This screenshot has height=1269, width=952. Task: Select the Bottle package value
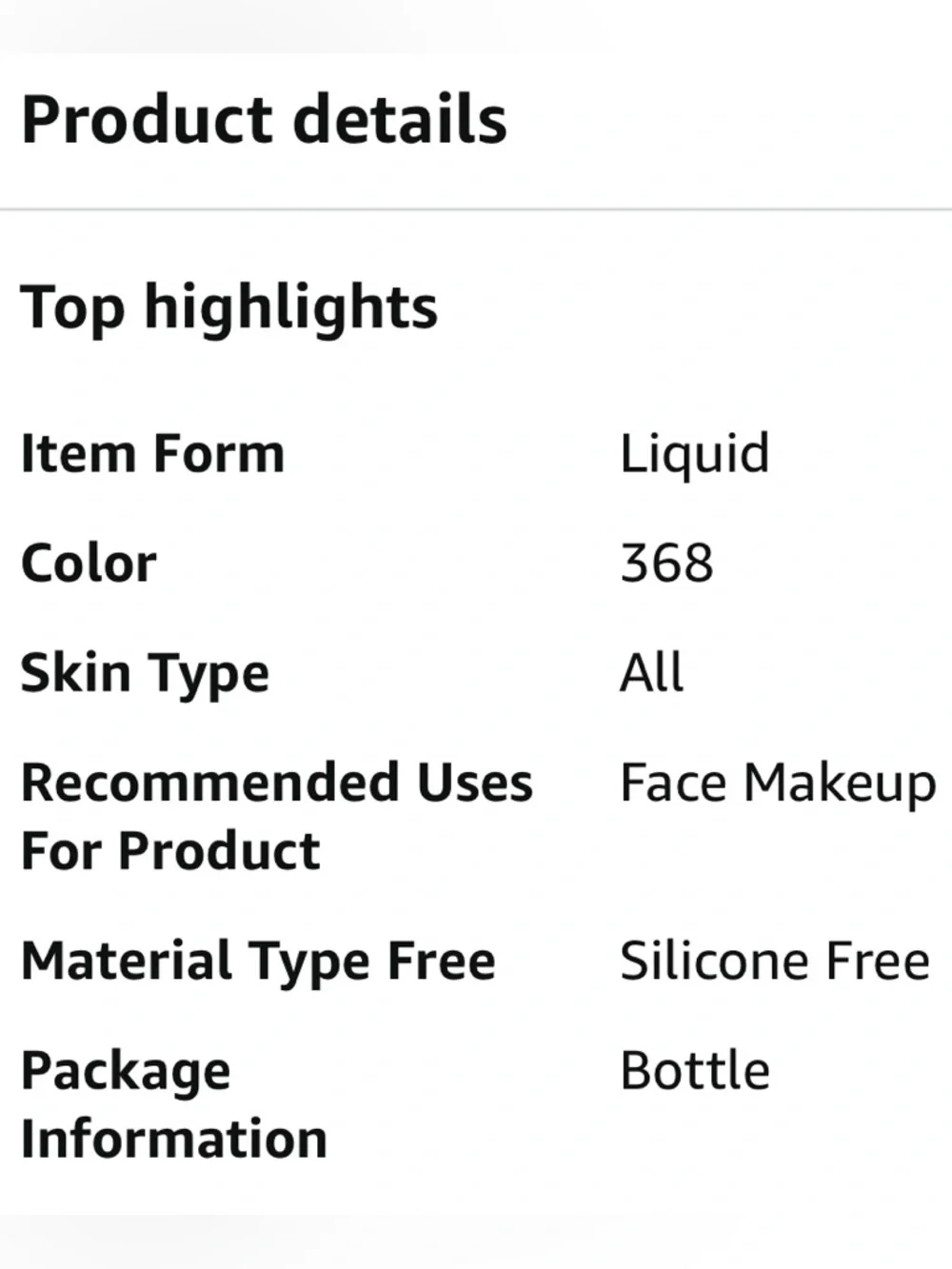point(695,1071)
